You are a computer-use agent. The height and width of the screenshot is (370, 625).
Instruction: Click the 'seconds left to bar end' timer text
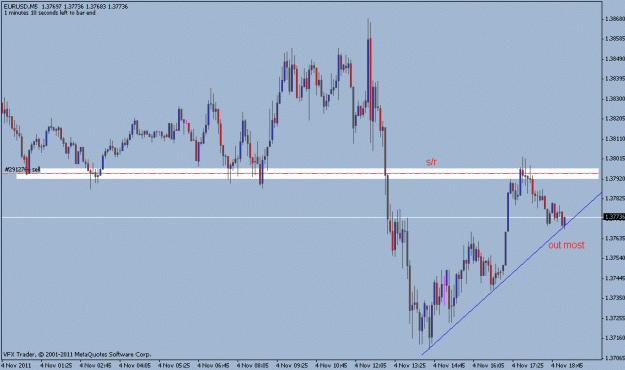point(49,13)
